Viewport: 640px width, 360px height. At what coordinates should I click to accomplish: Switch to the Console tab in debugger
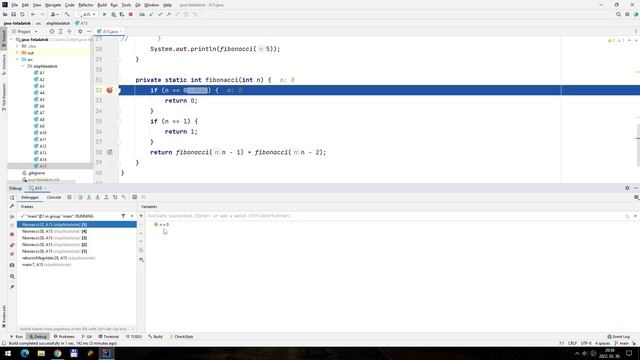click(x=53, y=197)
